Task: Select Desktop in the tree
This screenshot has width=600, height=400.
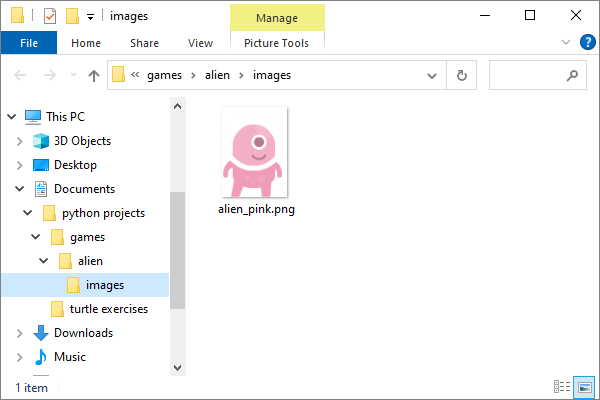Action: coord(75,165)
